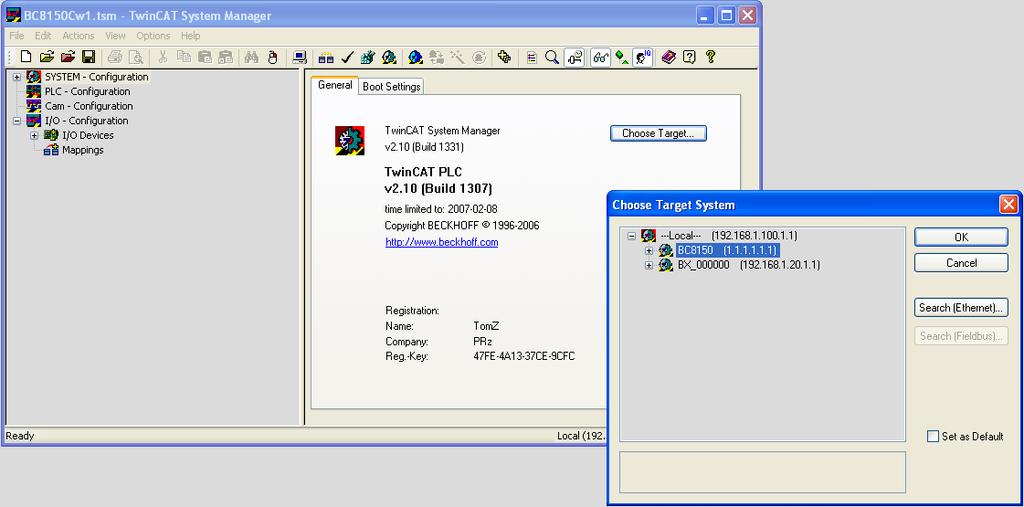Click the Ready status bar text
The image size is (1024, 507).
click(x=20, y=436)
